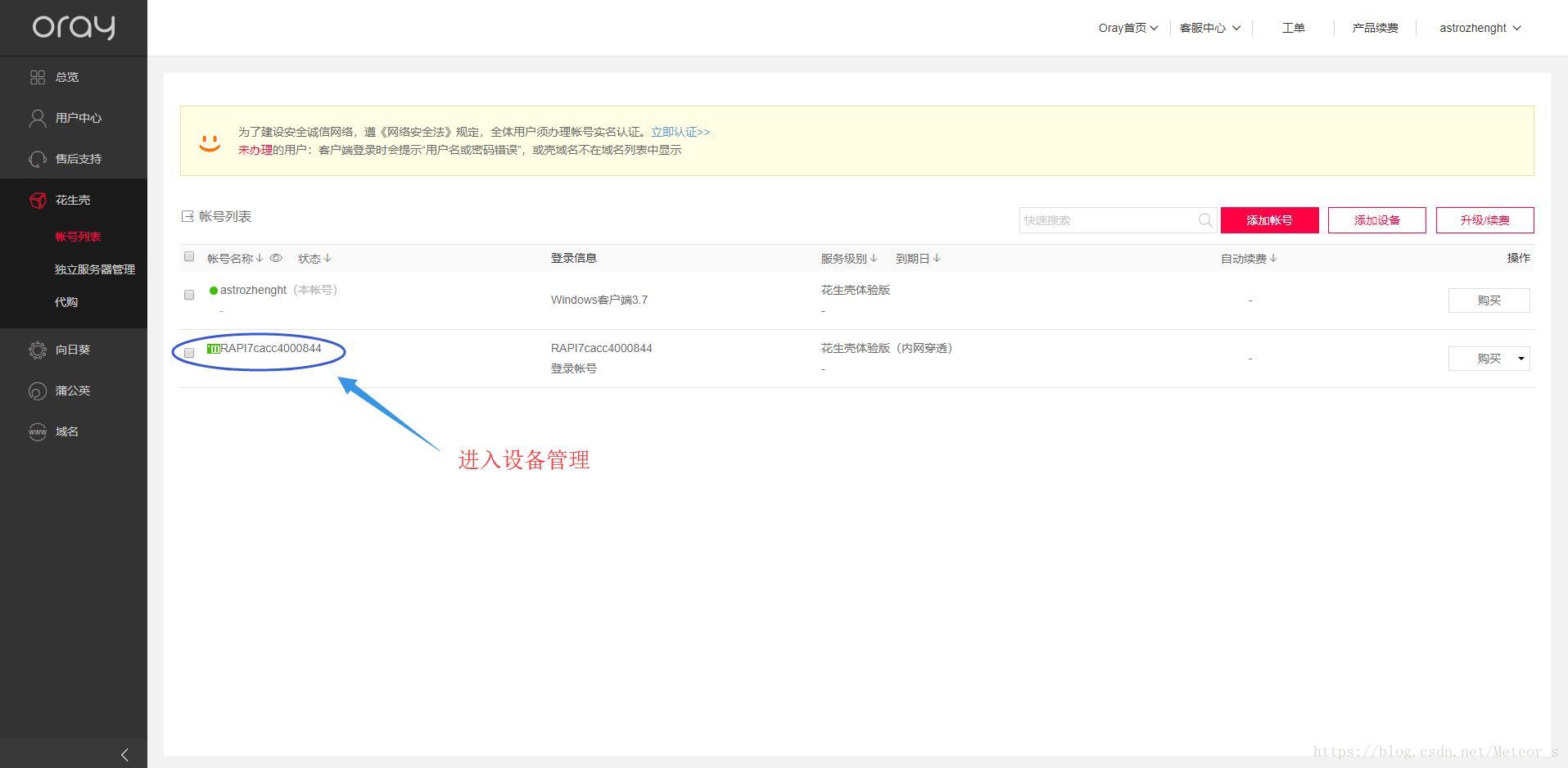
Task: Click the 花生壳体验版 text in astrozhenght row
Action: pyautogui.click(x=855, y=291)
